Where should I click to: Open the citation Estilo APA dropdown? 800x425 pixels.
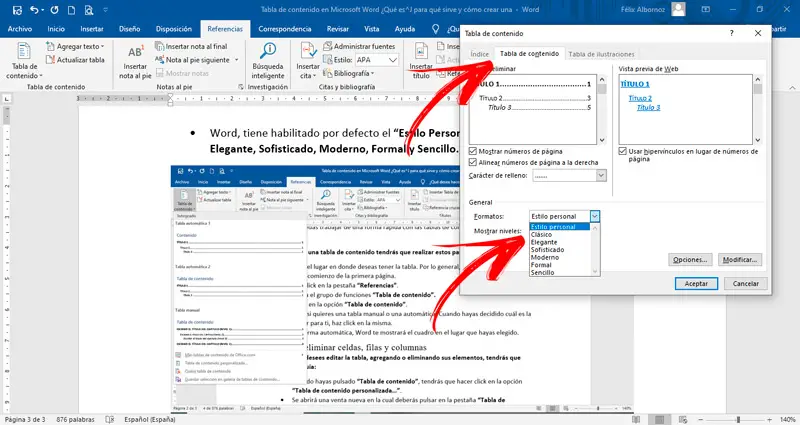(x=392, y=60)
